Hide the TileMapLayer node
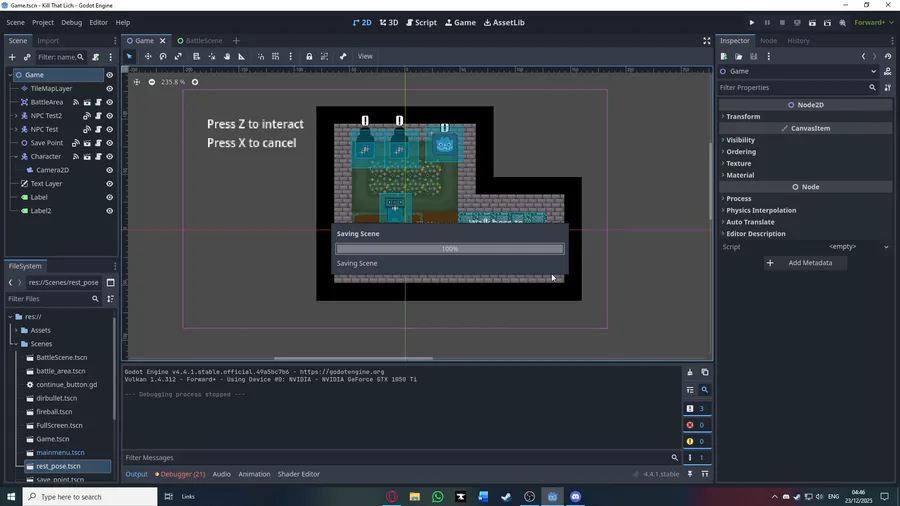Screen dimensions: 900x506 110,88
